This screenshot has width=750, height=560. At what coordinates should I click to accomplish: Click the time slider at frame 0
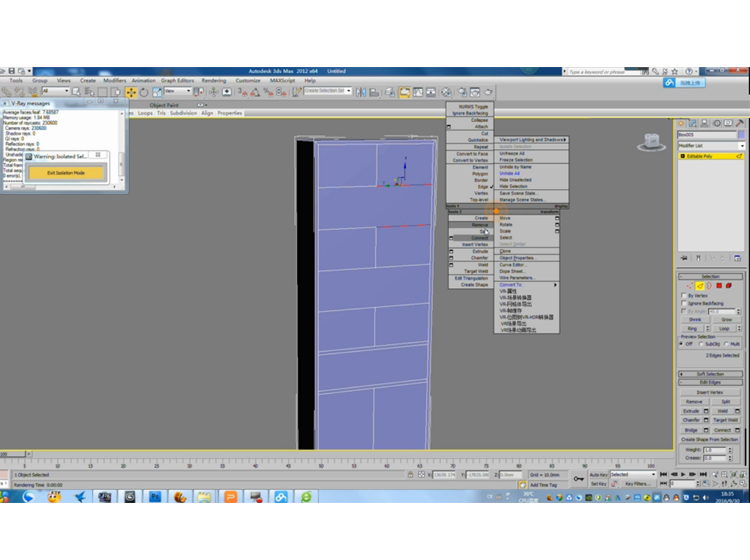[13, 454]
